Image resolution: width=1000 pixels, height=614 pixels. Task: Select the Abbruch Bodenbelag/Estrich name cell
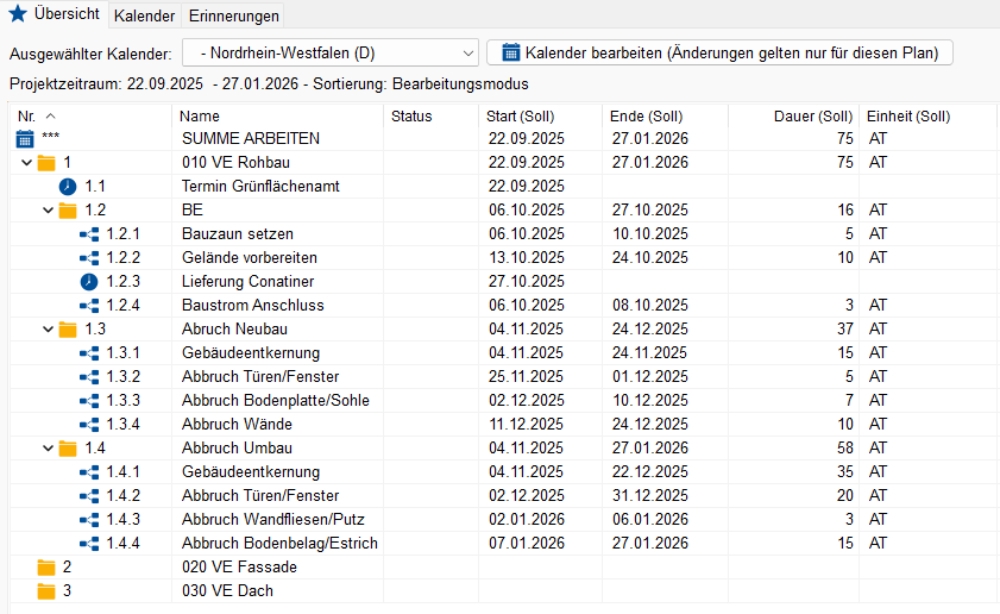click(277, 543)
